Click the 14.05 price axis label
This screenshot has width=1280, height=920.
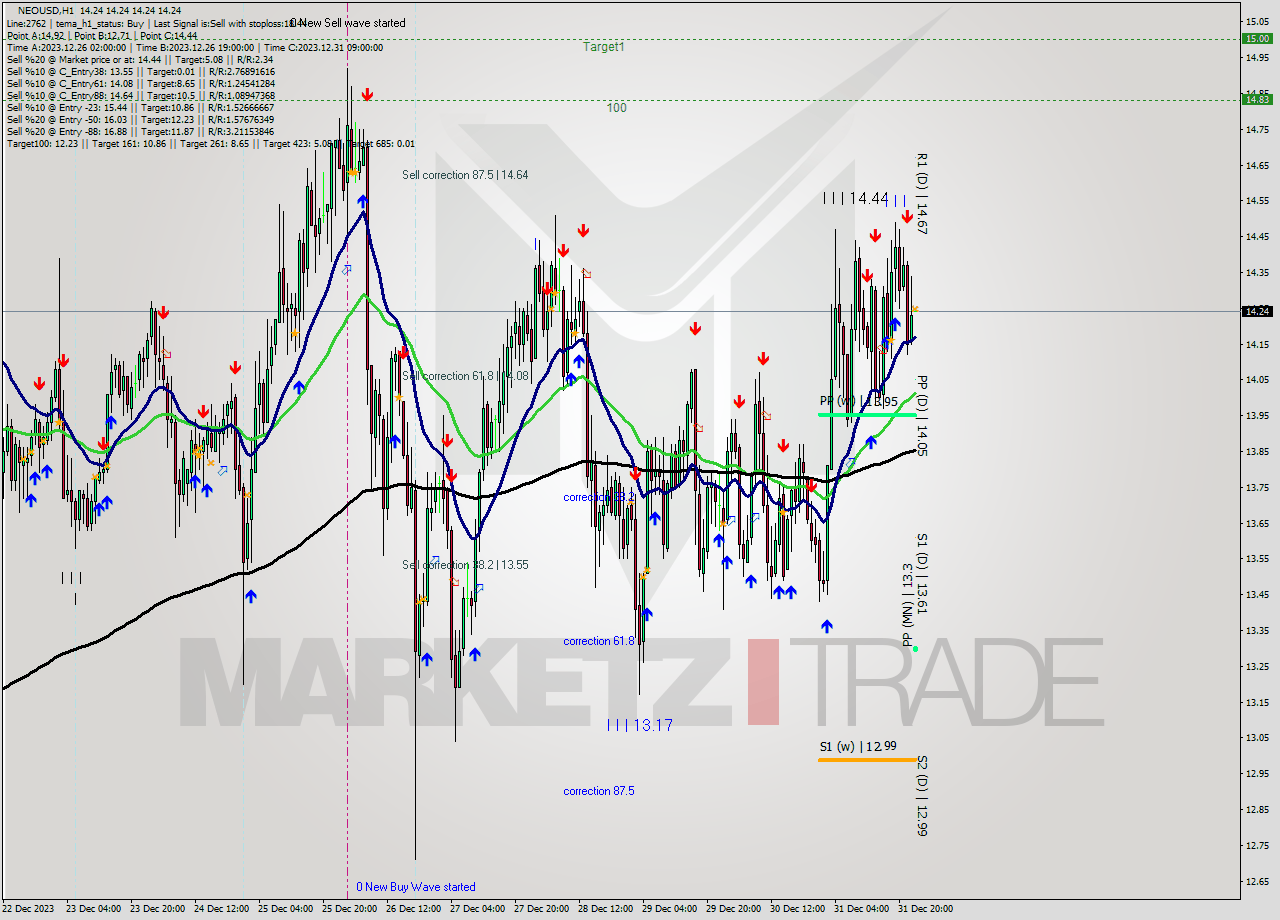point(1256,379)
